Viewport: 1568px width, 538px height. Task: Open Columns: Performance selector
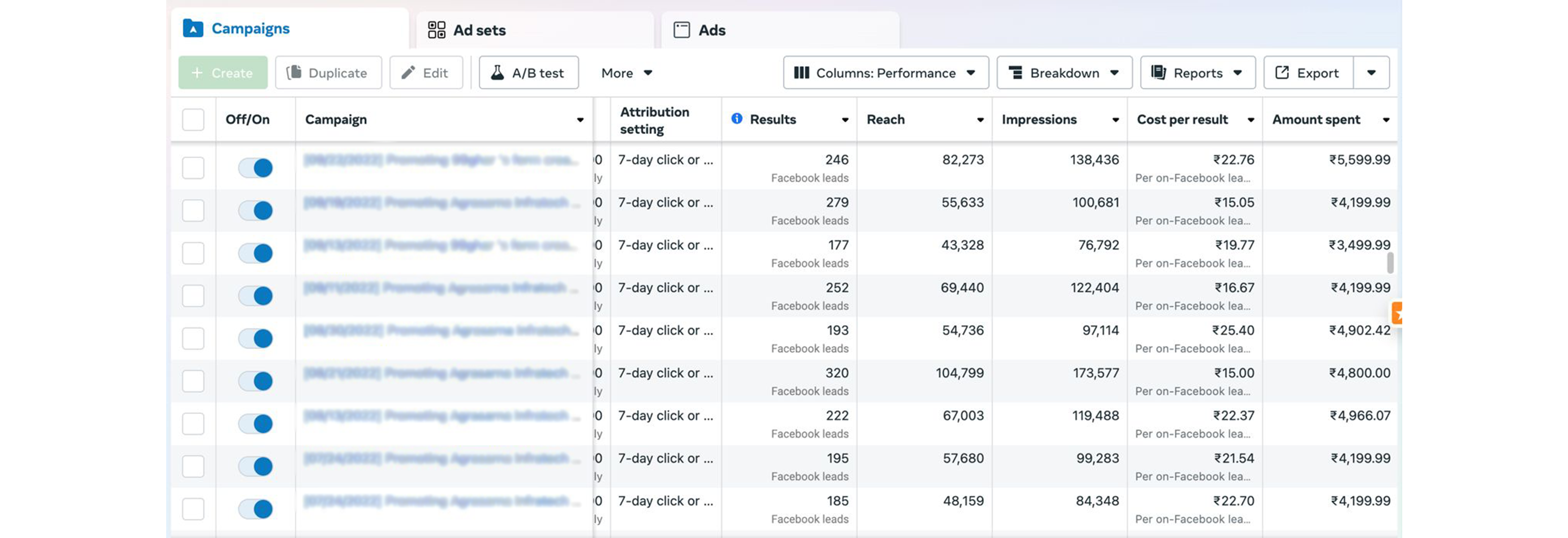click(x=885, y=73)
